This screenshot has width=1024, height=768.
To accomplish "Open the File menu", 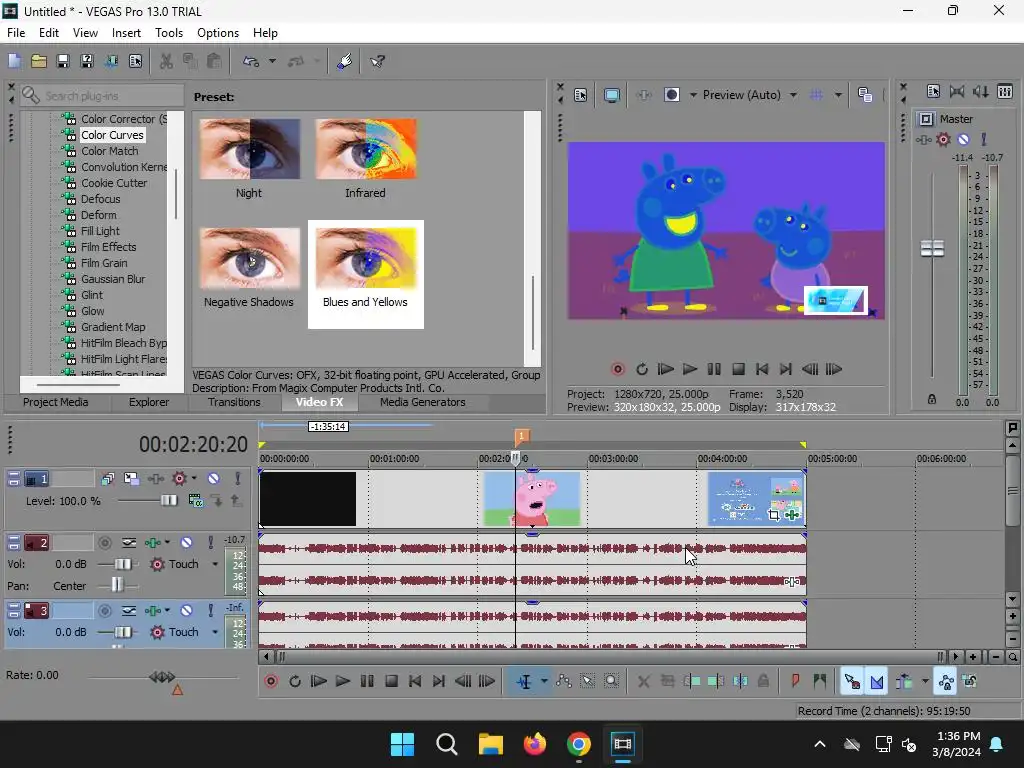I will coord(16,33).
